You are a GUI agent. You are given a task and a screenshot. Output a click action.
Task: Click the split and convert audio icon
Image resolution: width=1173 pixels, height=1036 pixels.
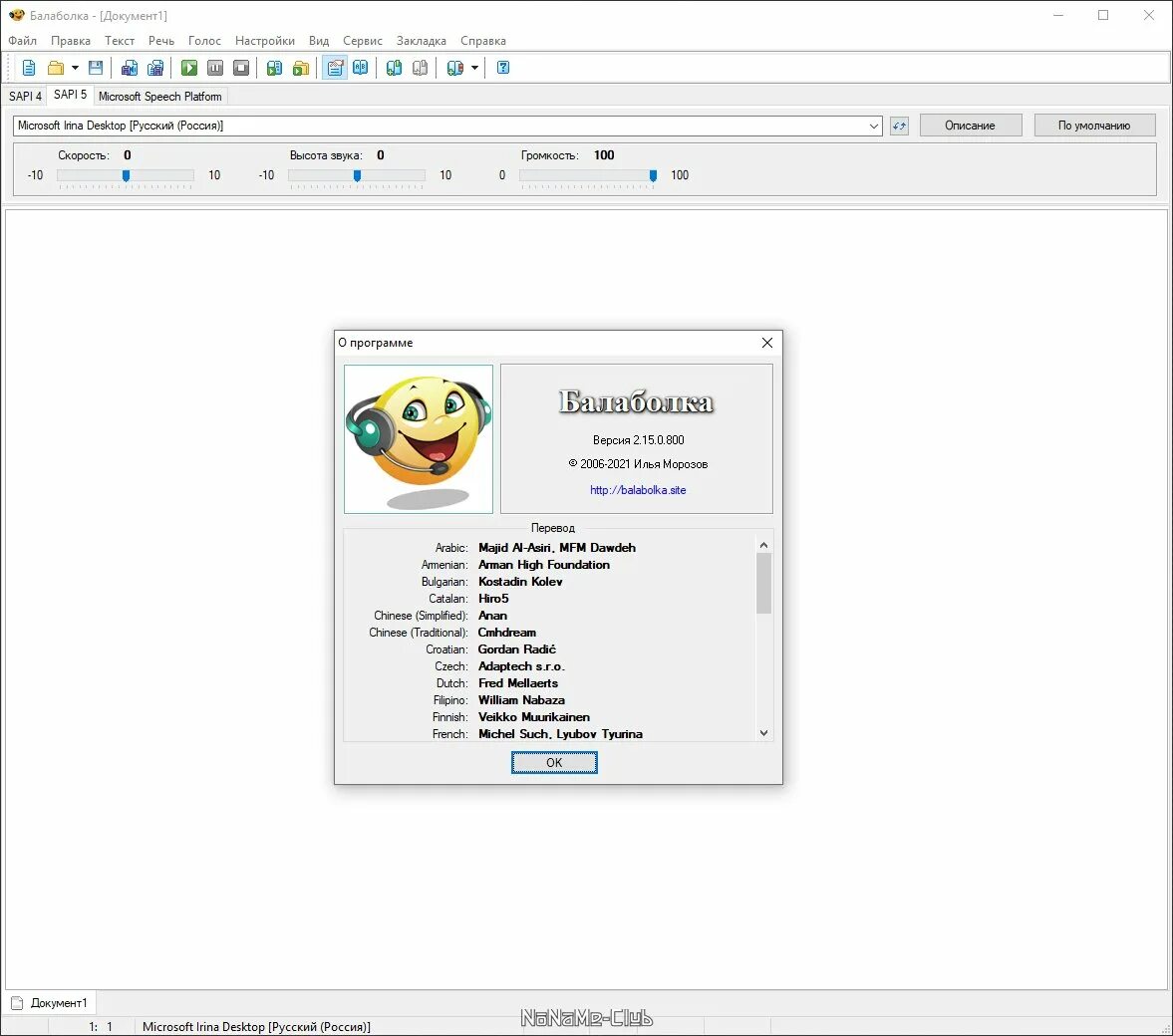pos(154,68)
